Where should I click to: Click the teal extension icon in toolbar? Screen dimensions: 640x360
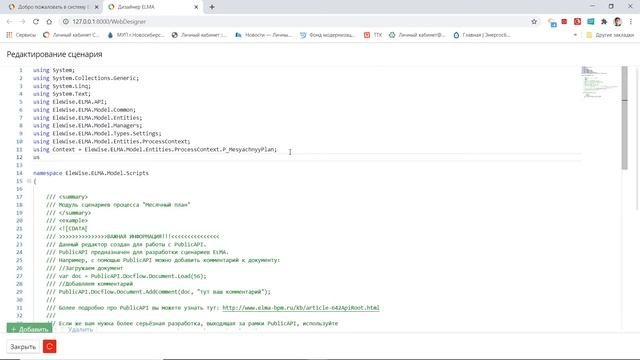tap(591, 22)
